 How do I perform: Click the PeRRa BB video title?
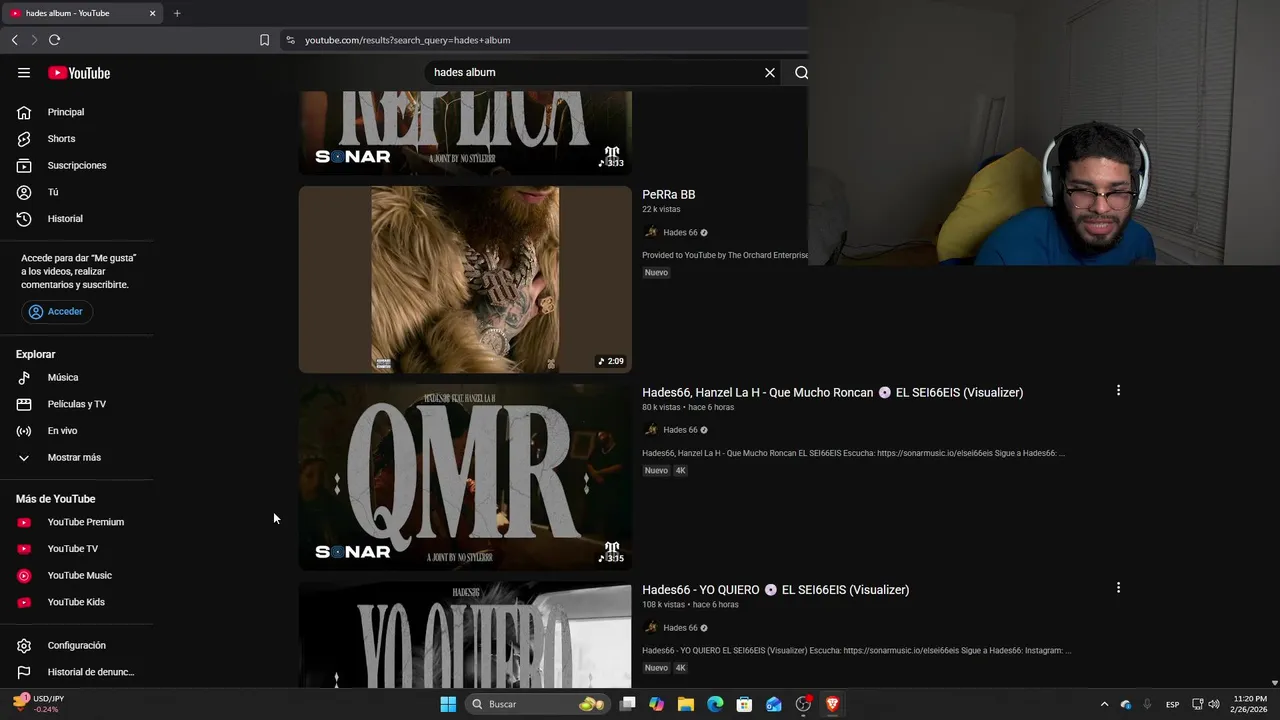(x=669, y=195)
